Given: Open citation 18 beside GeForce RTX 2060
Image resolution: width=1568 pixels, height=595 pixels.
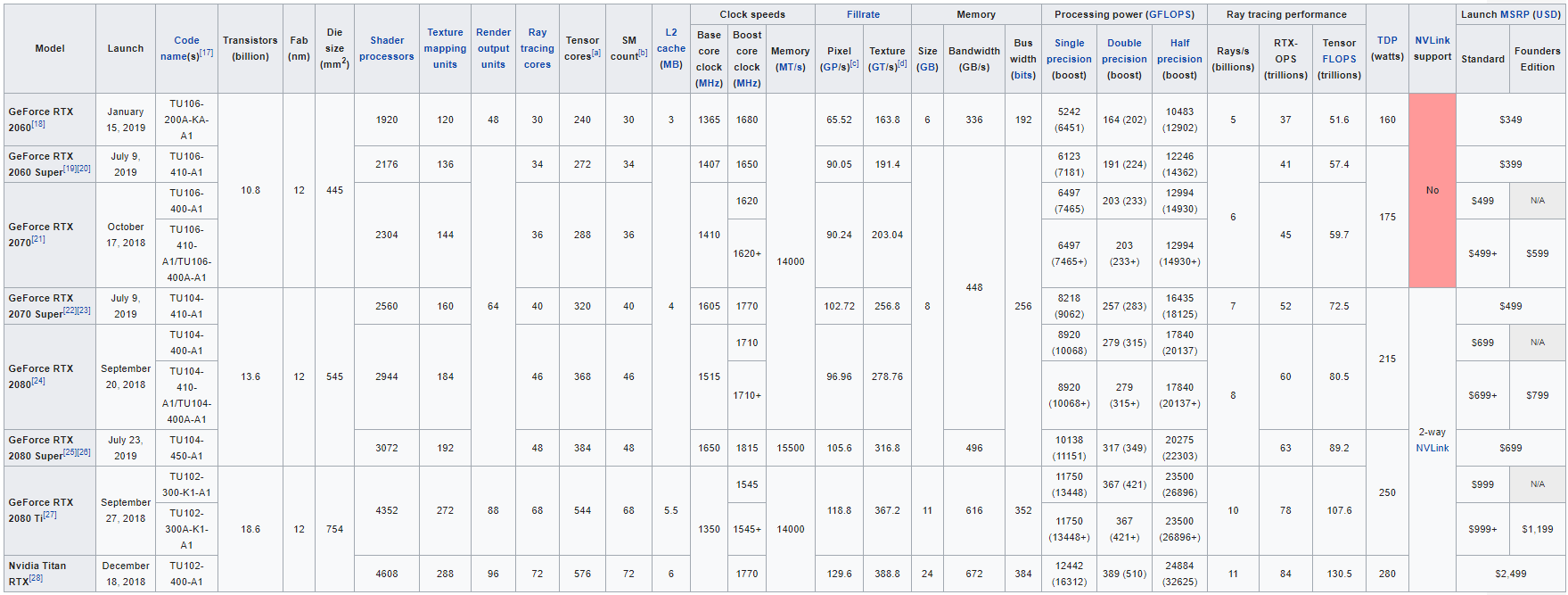Looking at the screenshot, I should pos(38,126).
